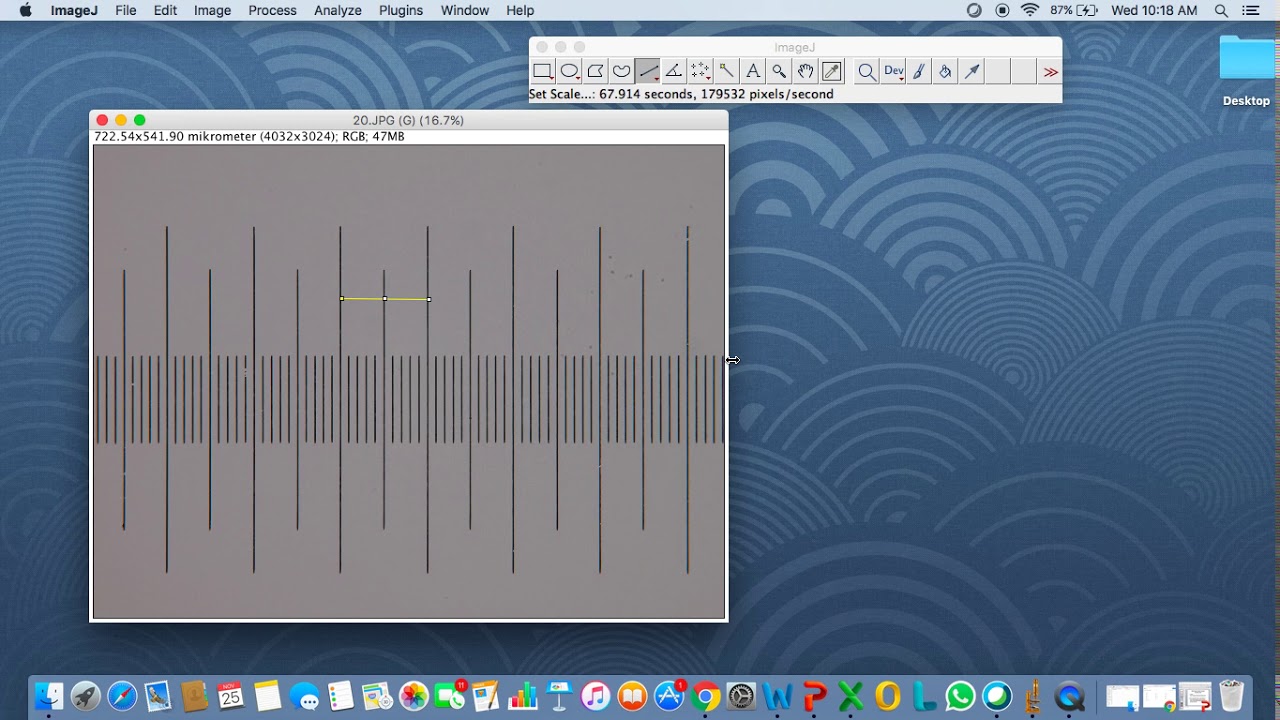Open Mail stamp icon in Dock
Viewport: 1280px width, 720px height.
(x=158, y=695)
